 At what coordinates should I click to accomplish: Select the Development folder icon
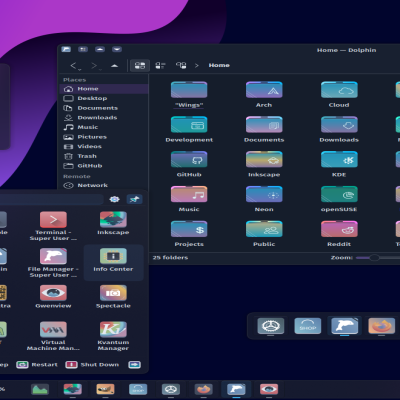[189, 125]
